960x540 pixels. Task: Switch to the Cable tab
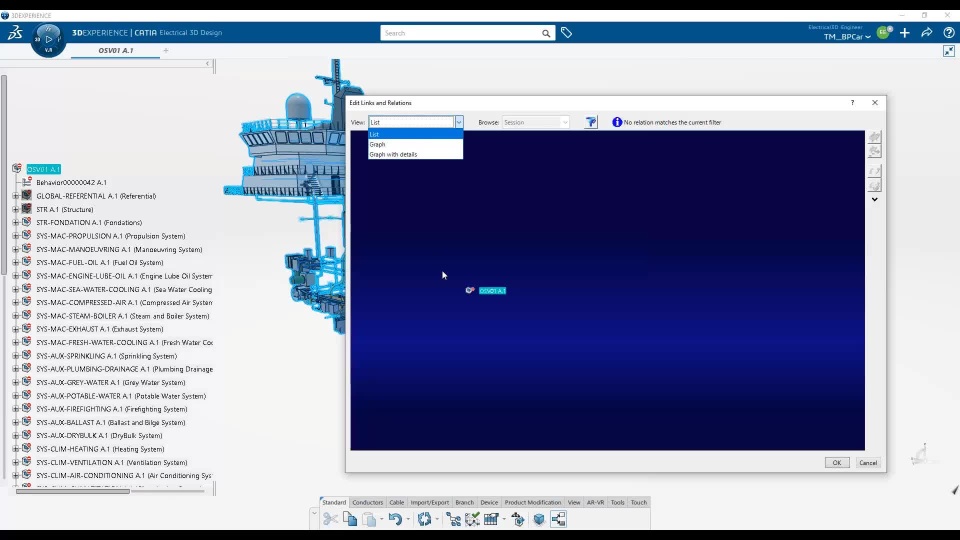pos(397,502)
